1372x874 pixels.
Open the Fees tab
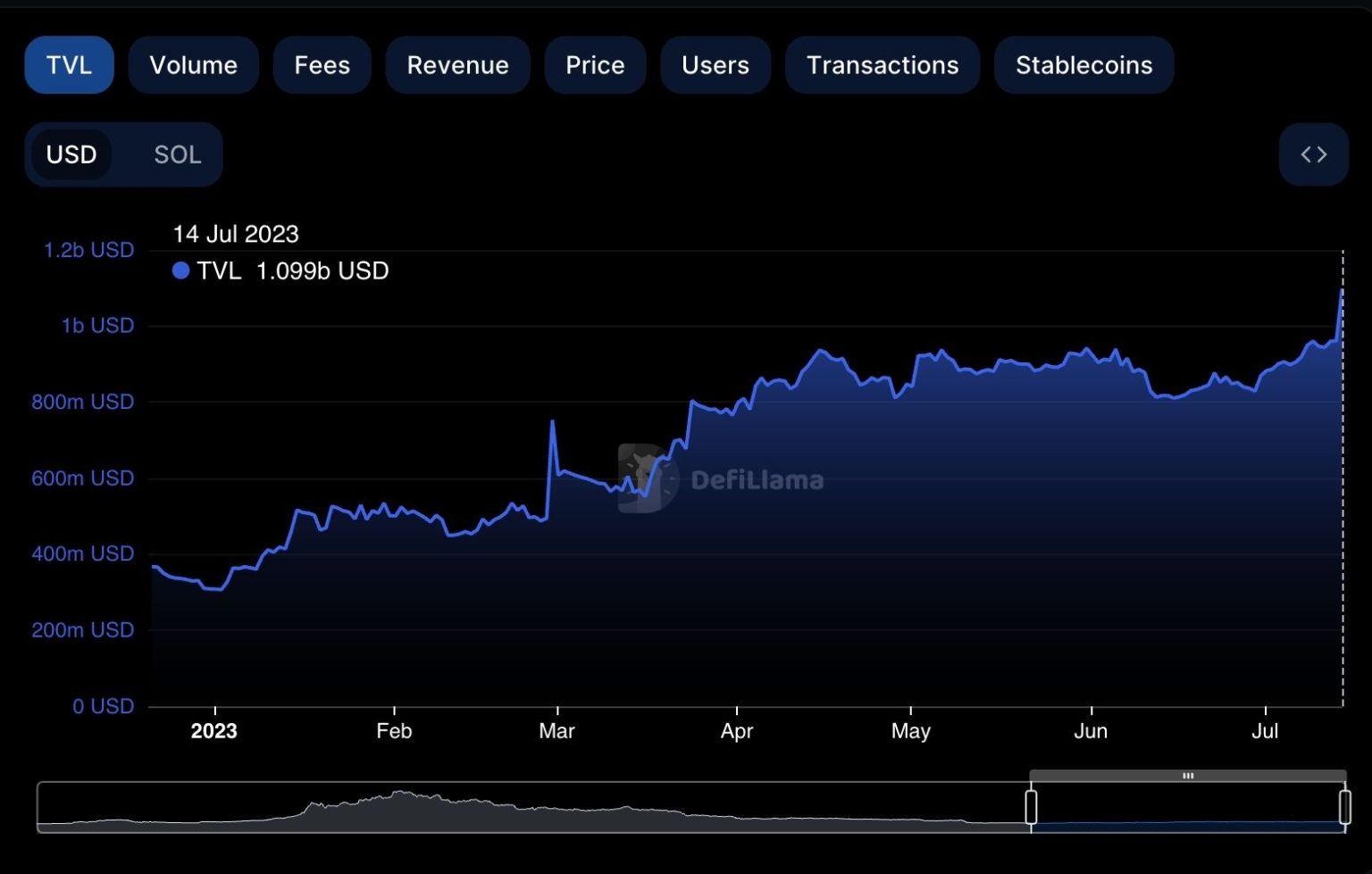point(322,65)
